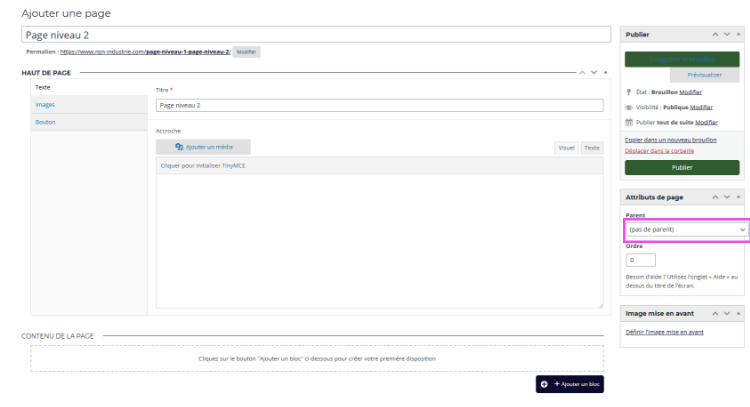Viewport: 750px width, 407px height.
Task: Select the Texte tab in Haut de page
Action: [89, 88]
